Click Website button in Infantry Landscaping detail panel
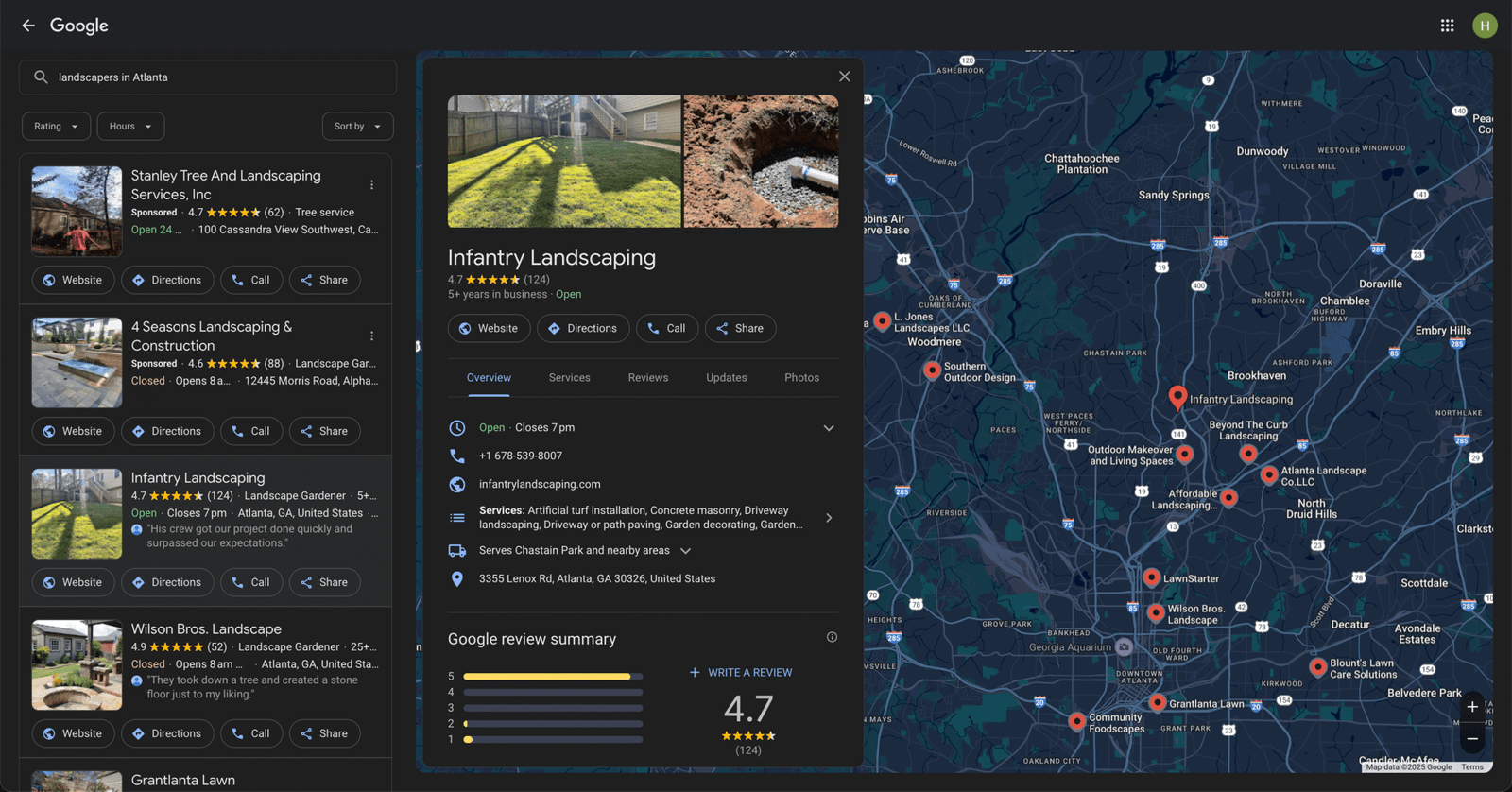 coord(489,328)
